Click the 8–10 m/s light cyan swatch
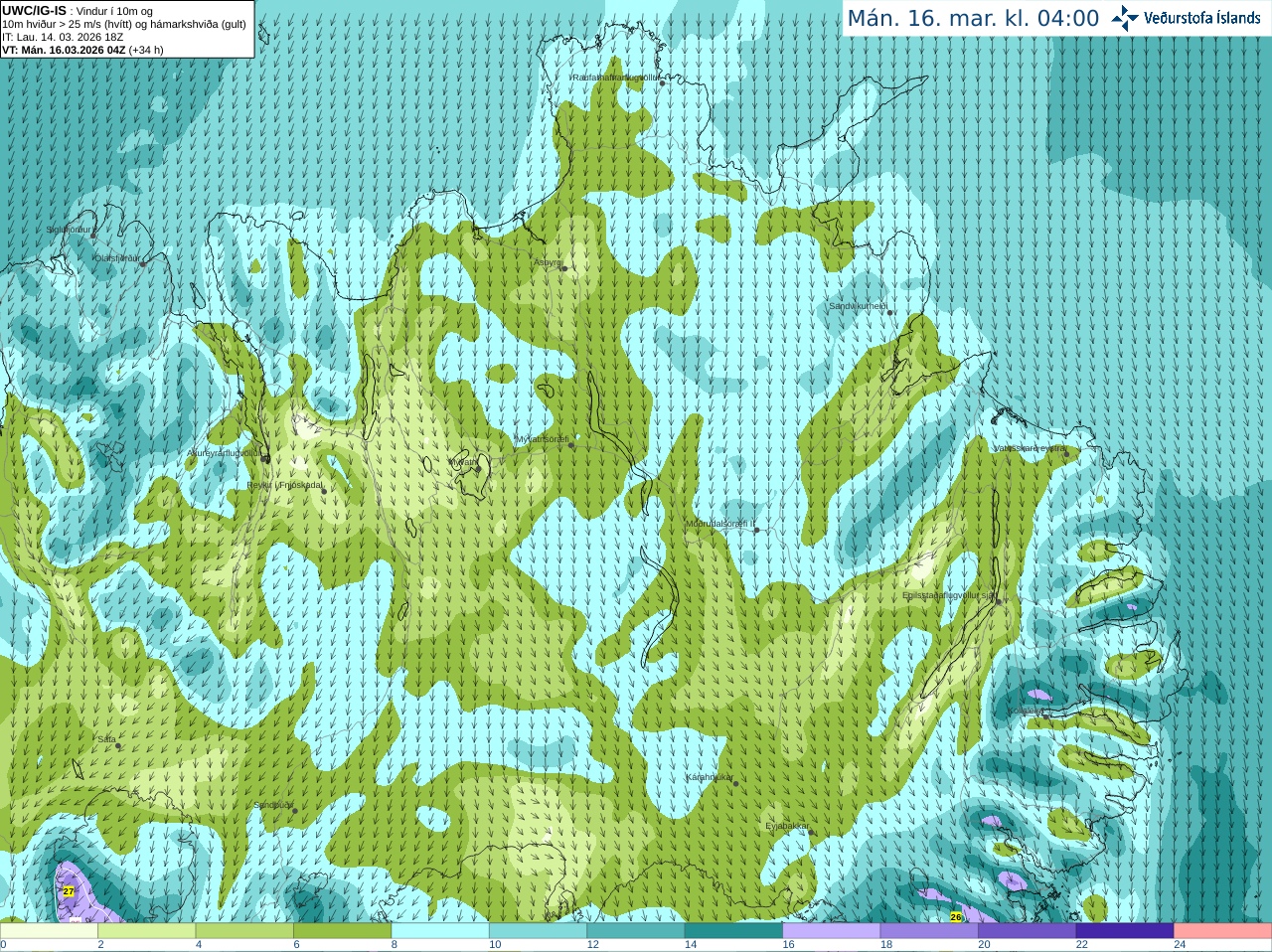 pos(440,931)
